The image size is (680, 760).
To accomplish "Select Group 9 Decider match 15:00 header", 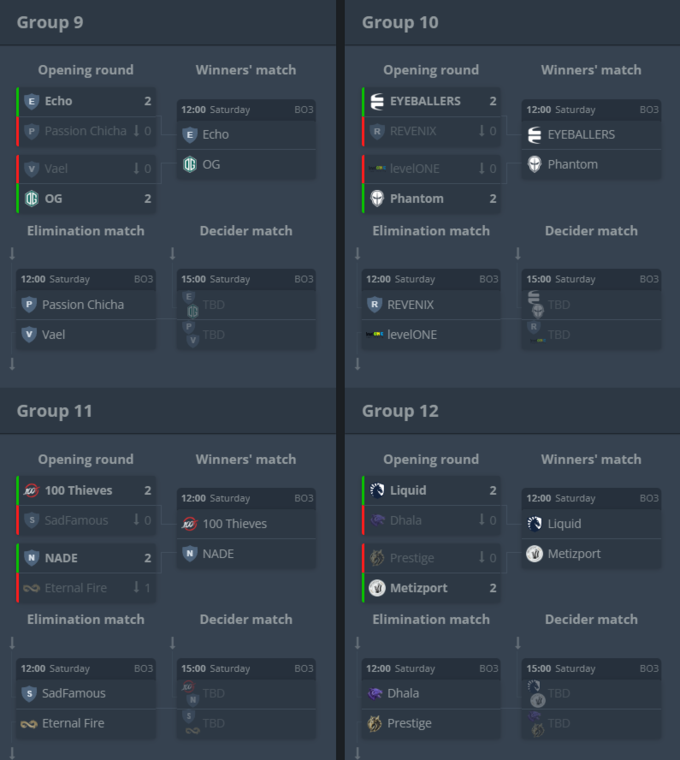I will tap(246, 279).
